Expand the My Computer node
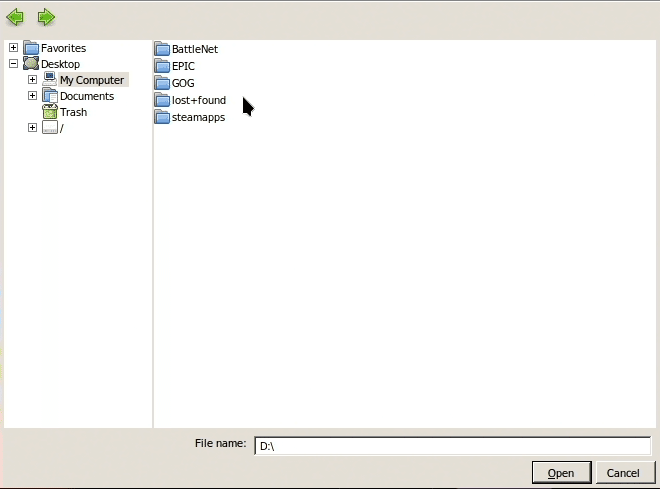Viewport: 660px width, 489px height. [x=32, y=80]
